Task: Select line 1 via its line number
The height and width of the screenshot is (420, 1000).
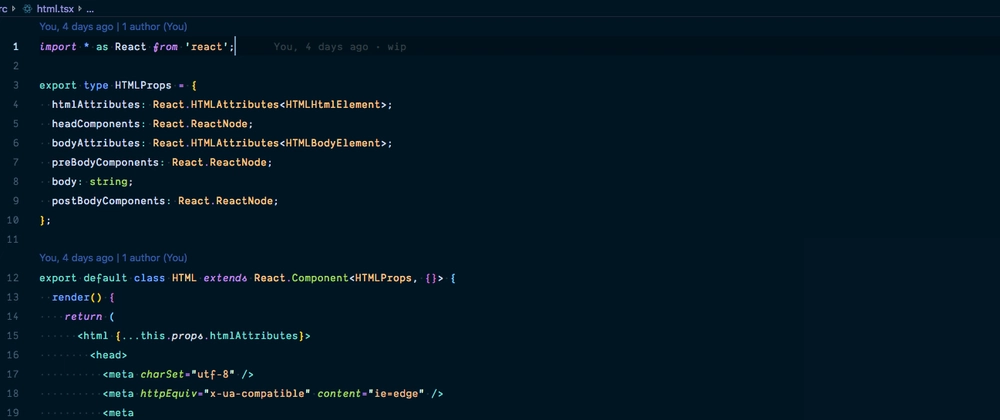Action: tap(15, 47)
